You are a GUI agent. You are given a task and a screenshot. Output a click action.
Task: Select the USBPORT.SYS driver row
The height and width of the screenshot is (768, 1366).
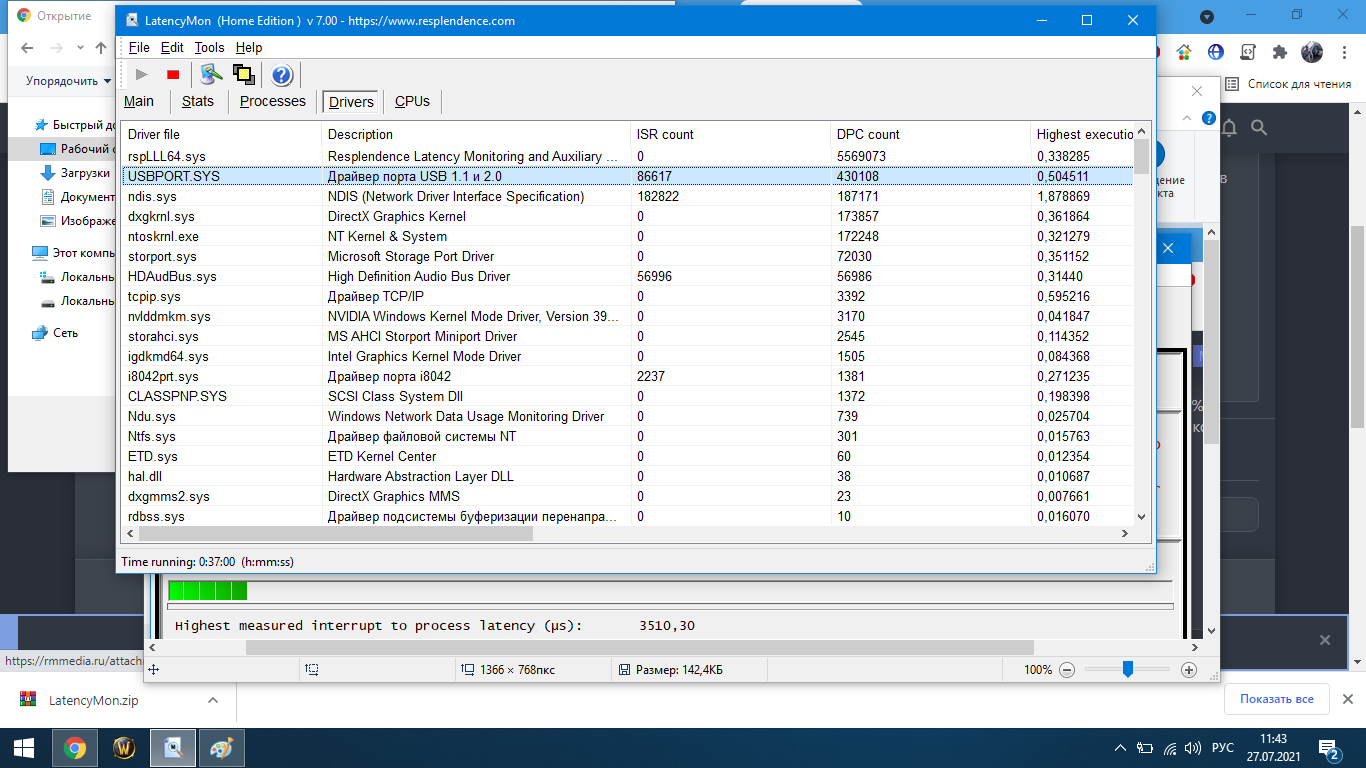(628, 176)
